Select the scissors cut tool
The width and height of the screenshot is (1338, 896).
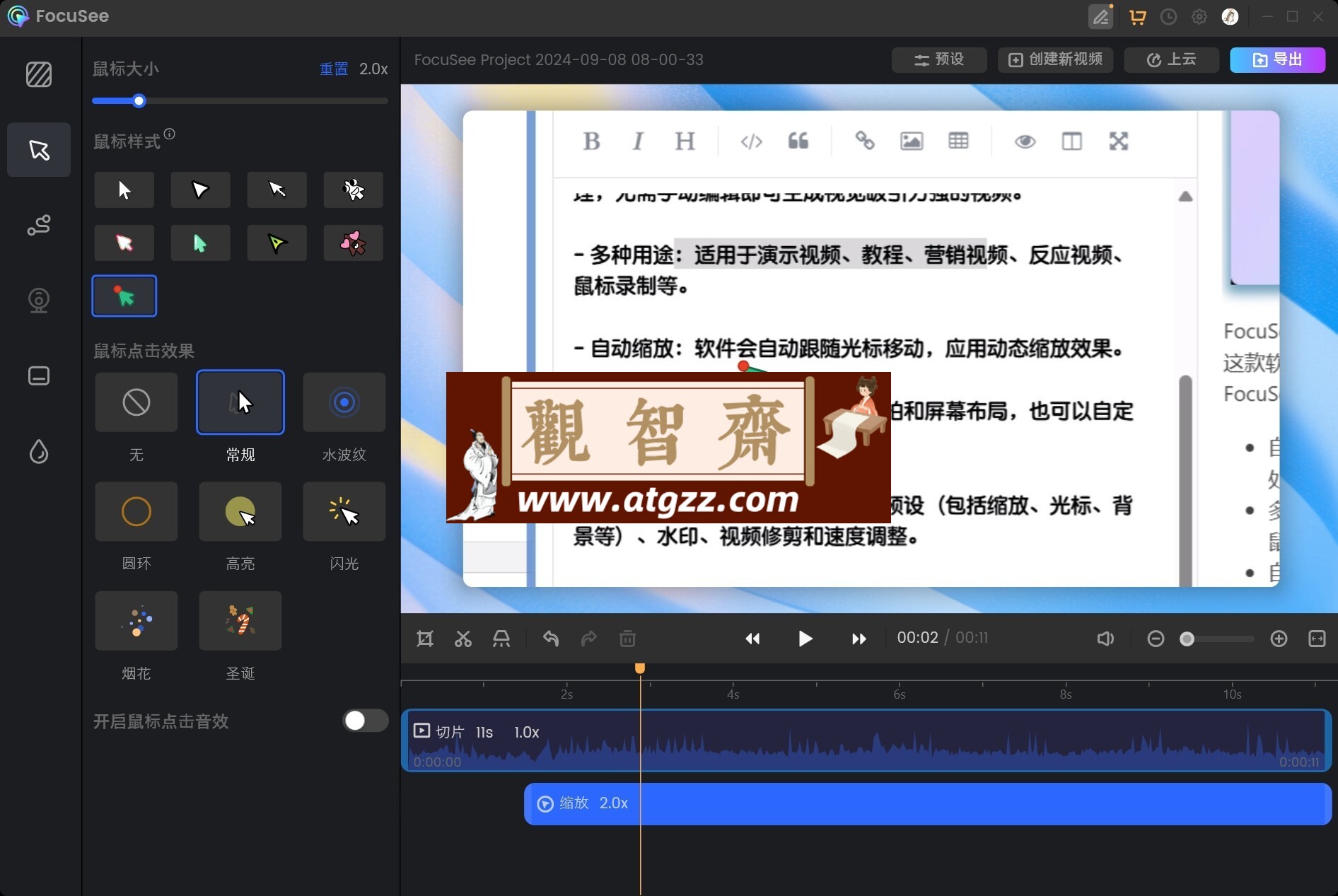[x=463, y=639]
